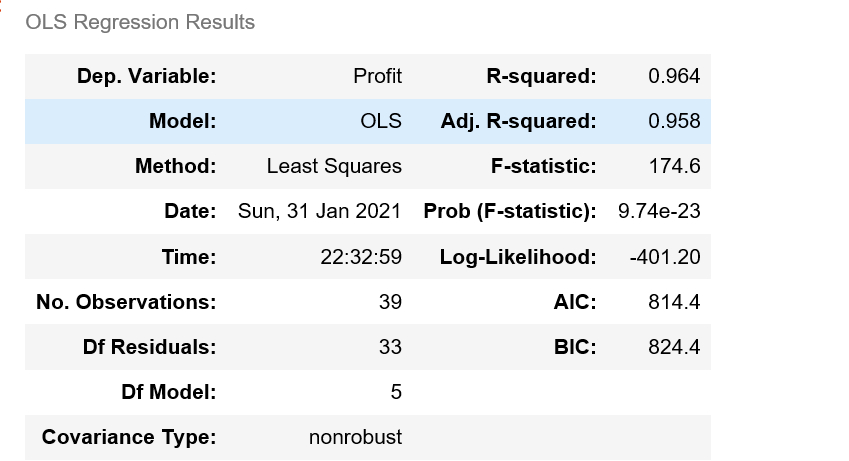Select the Log-Likelihood value -401.20
Image resolution: width=849 pixels, height=461 pixels.
point(665,257)
